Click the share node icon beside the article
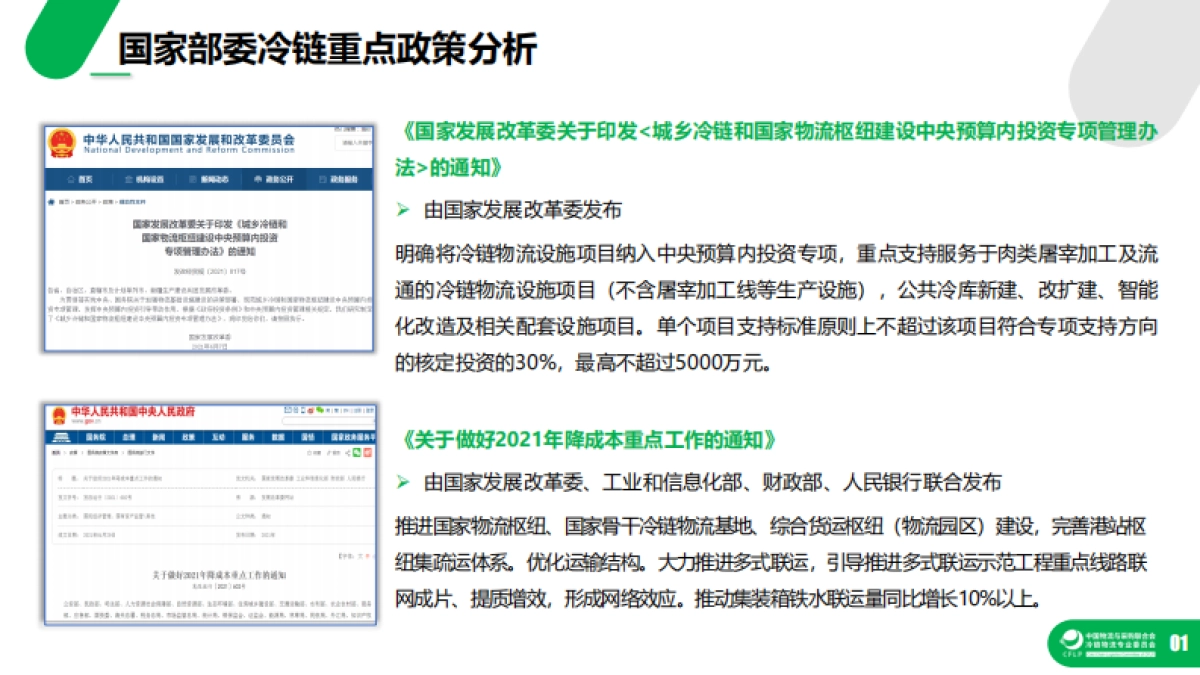Viewport: 1200px width, 675px height. click(347, 452)
